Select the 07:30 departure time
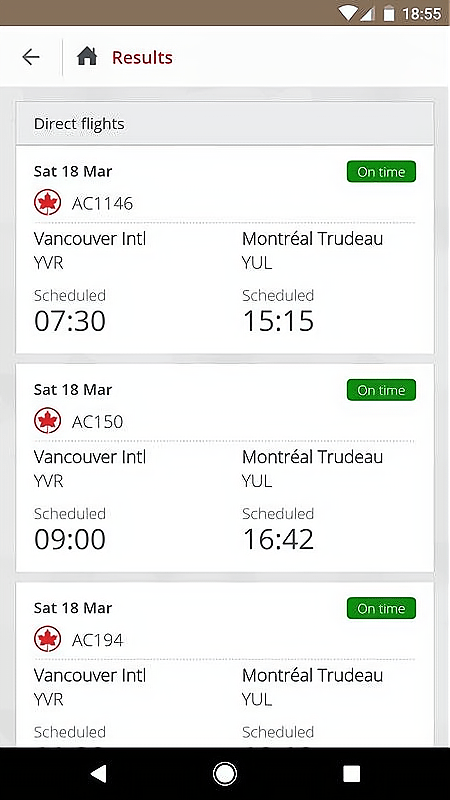450x800 pixels. click(70, 321)
